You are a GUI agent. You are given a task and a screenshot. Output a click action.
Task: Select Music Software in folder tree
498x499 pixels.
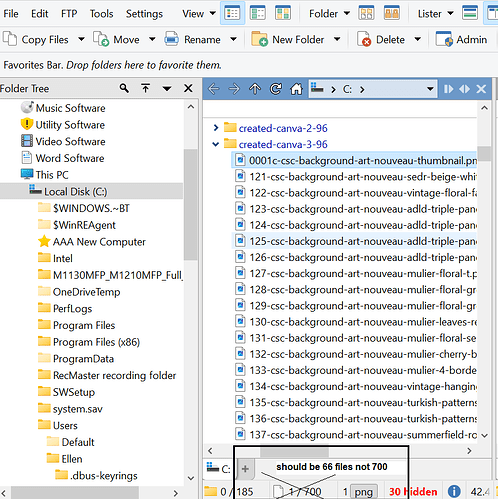(70, 108)
